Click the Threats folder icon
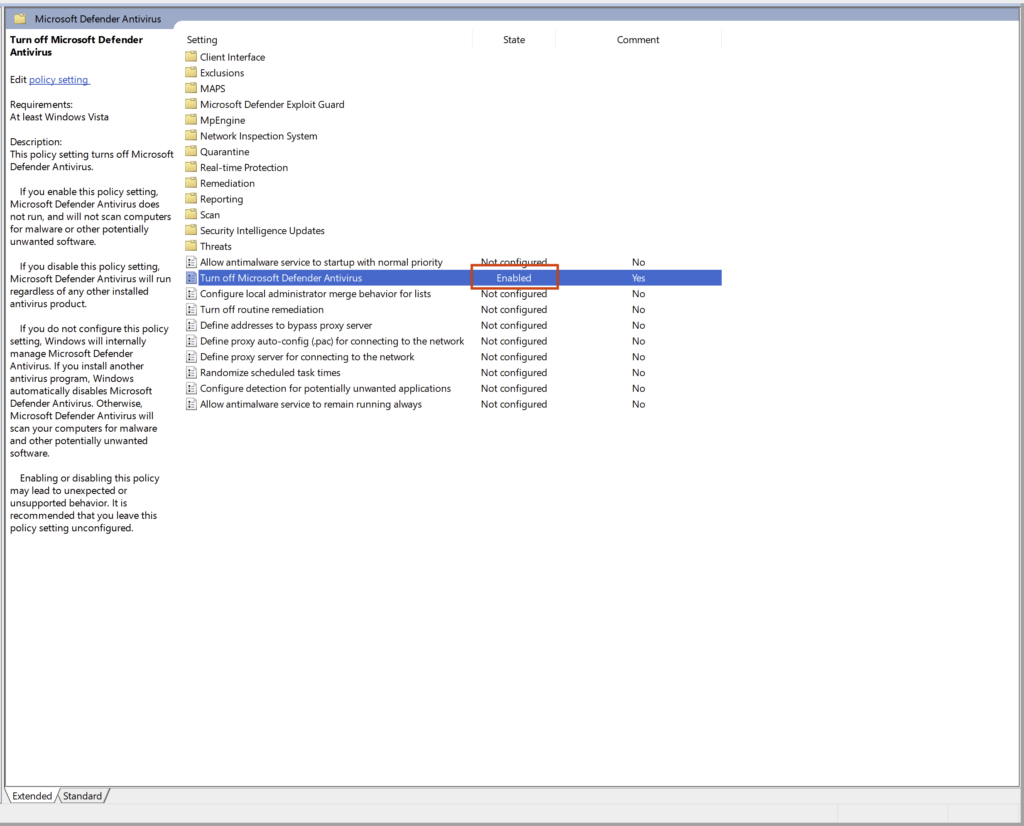Image resolution: width=1024 pixels, height=826 pixels. [191, 246]
